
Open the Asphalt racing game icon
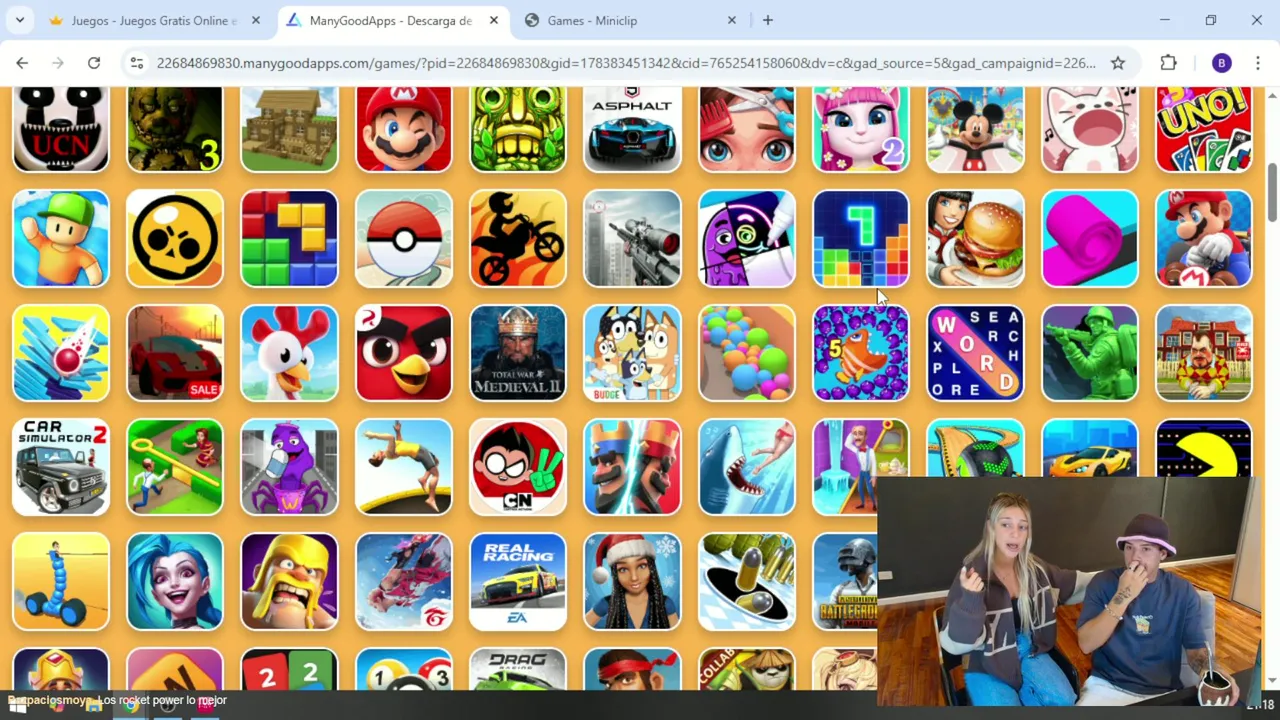click(632, 128)
